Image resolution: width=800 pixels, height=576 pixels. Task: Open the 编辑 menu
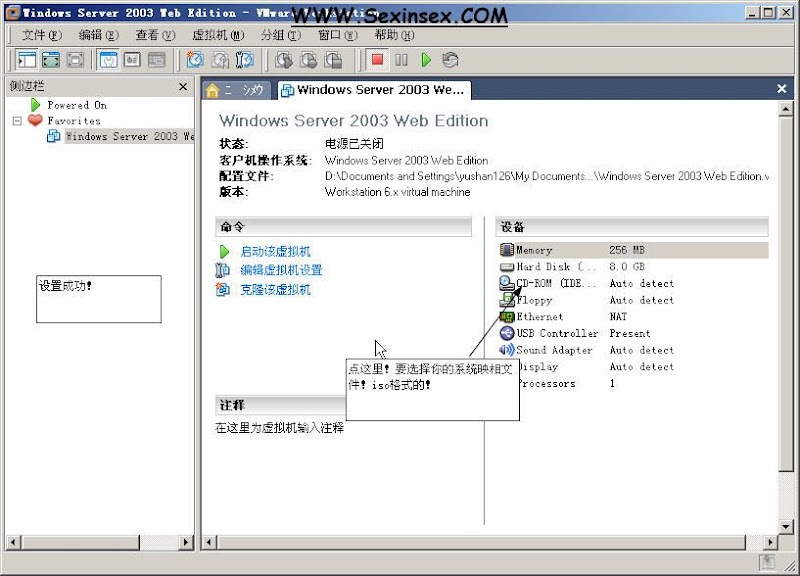(x=98, y=35)
